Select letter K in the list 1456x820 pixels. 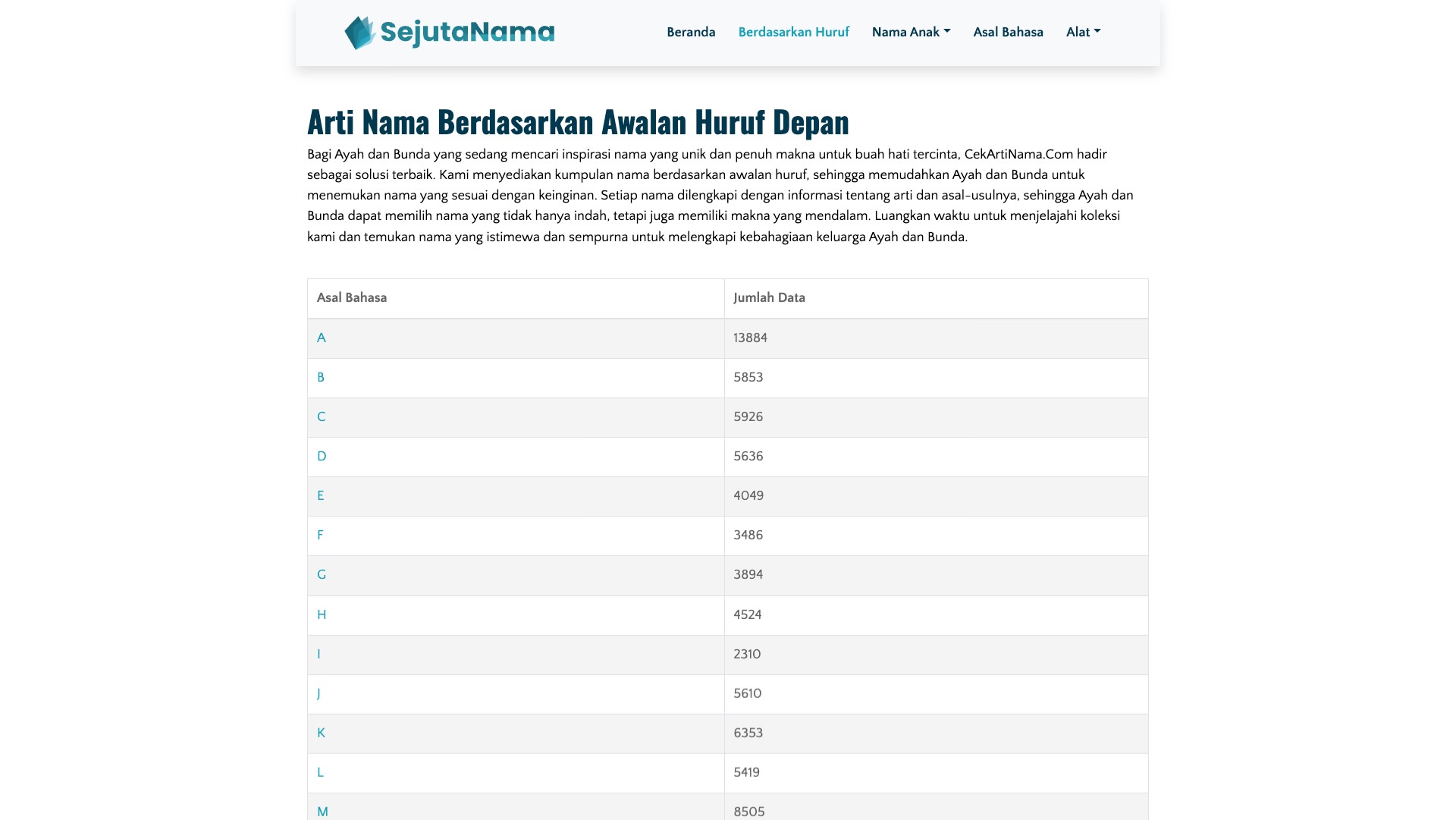(321, 733)
